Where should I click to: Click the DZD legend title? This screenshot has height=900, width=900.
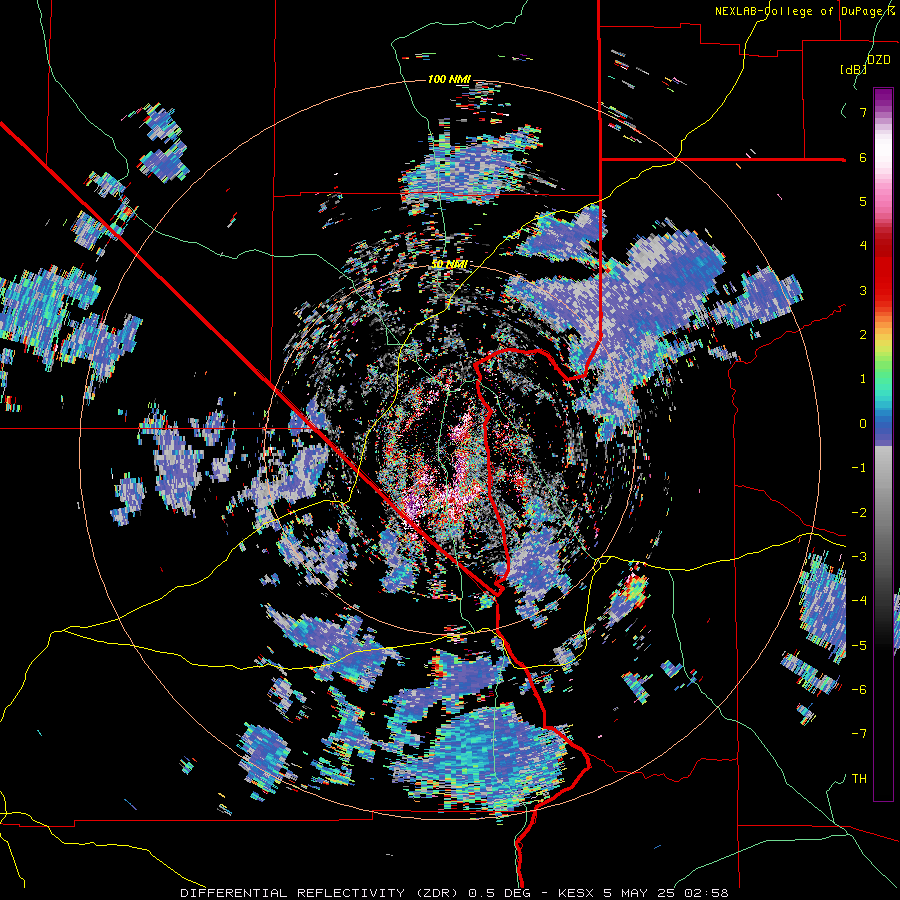tap(878, 60)
